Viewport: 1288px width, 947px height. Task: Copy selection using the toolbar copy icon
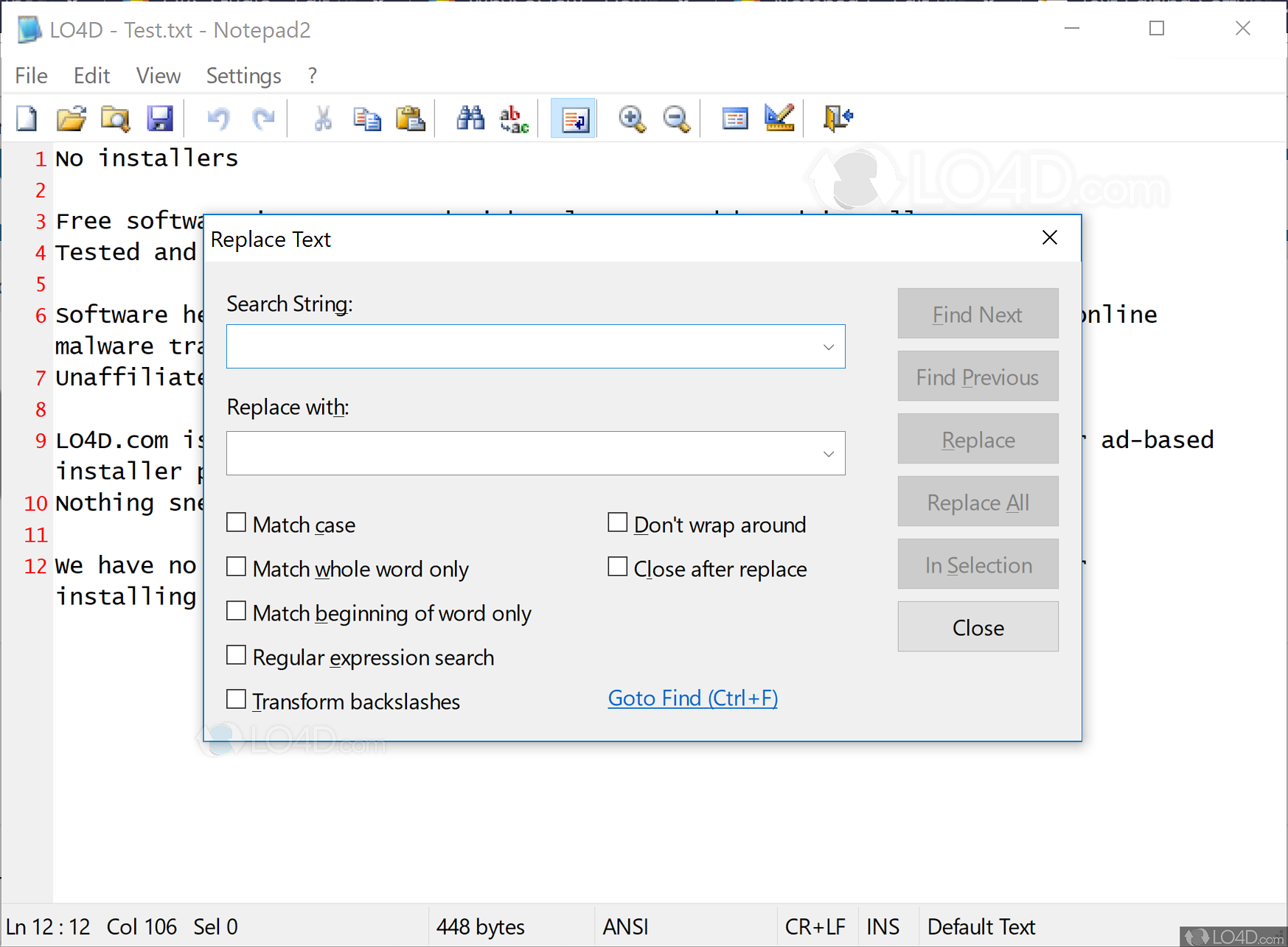(x=366, y=118)
